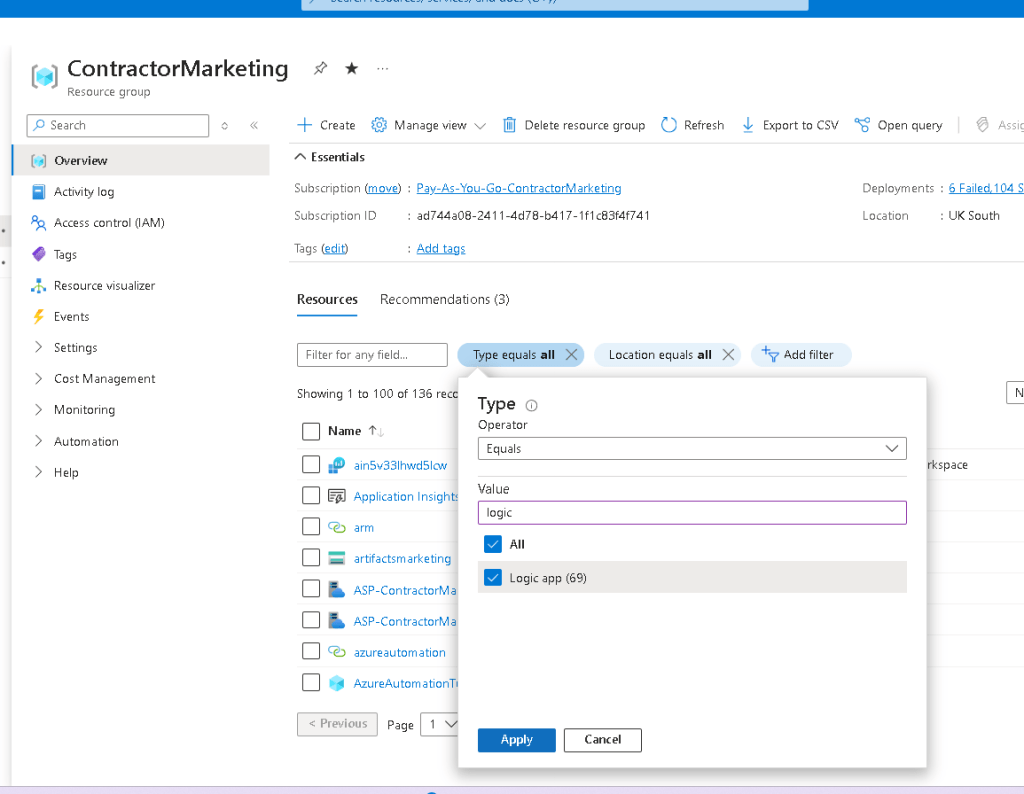Click the subscription move link

point(383,188)
